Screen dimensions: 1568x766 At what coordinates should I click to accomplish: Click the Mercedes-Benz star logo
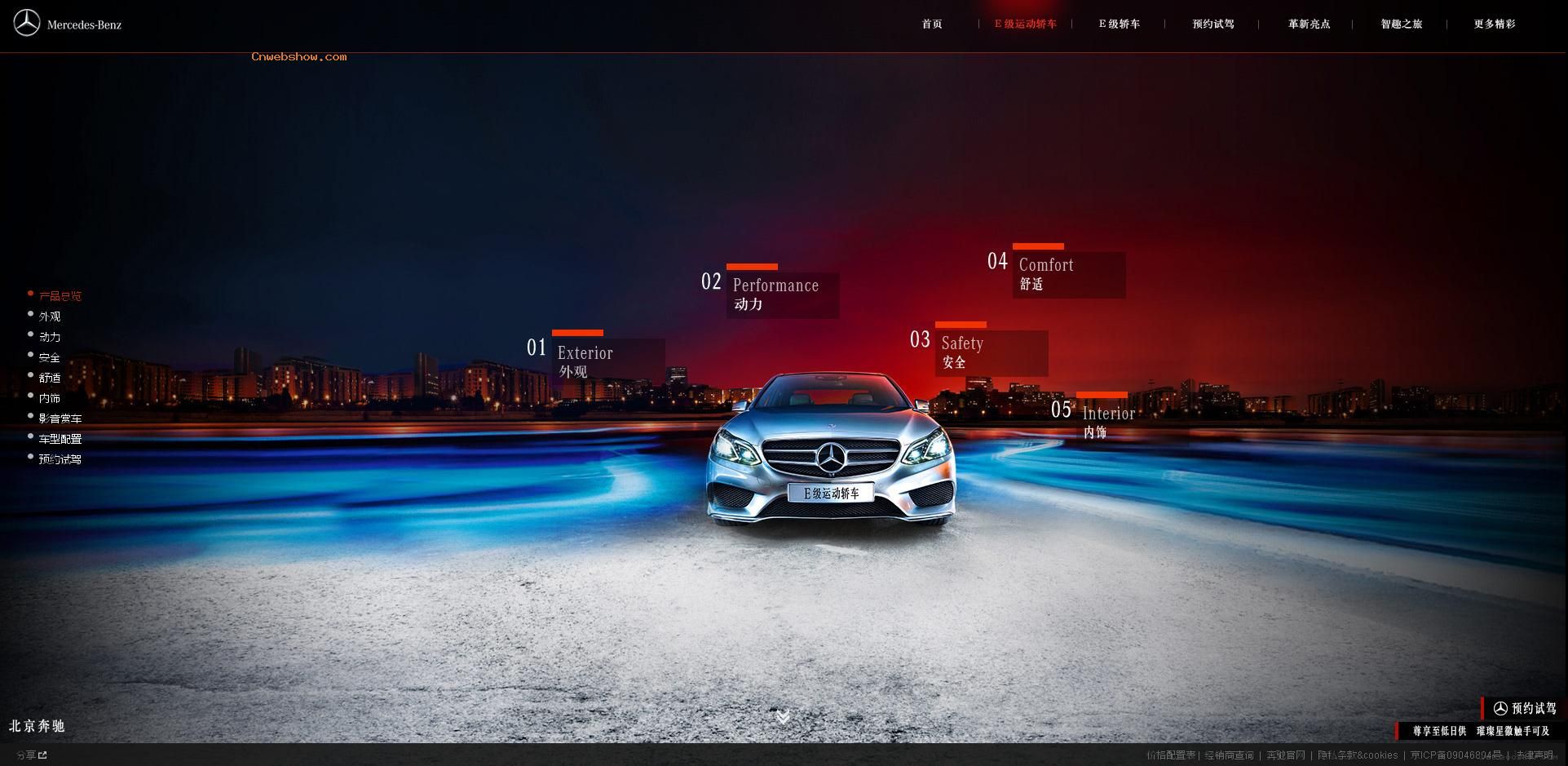(x=27, y=24)
